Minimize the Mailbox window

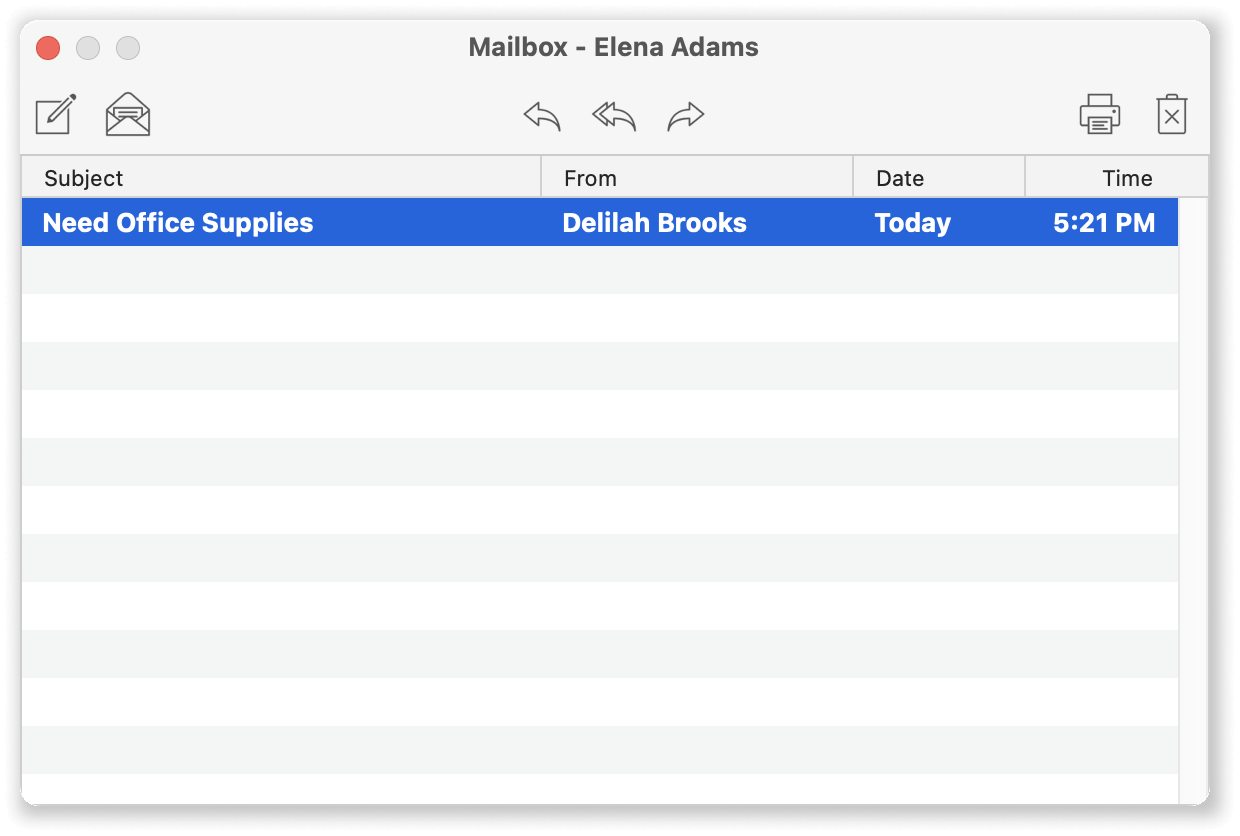88,47
